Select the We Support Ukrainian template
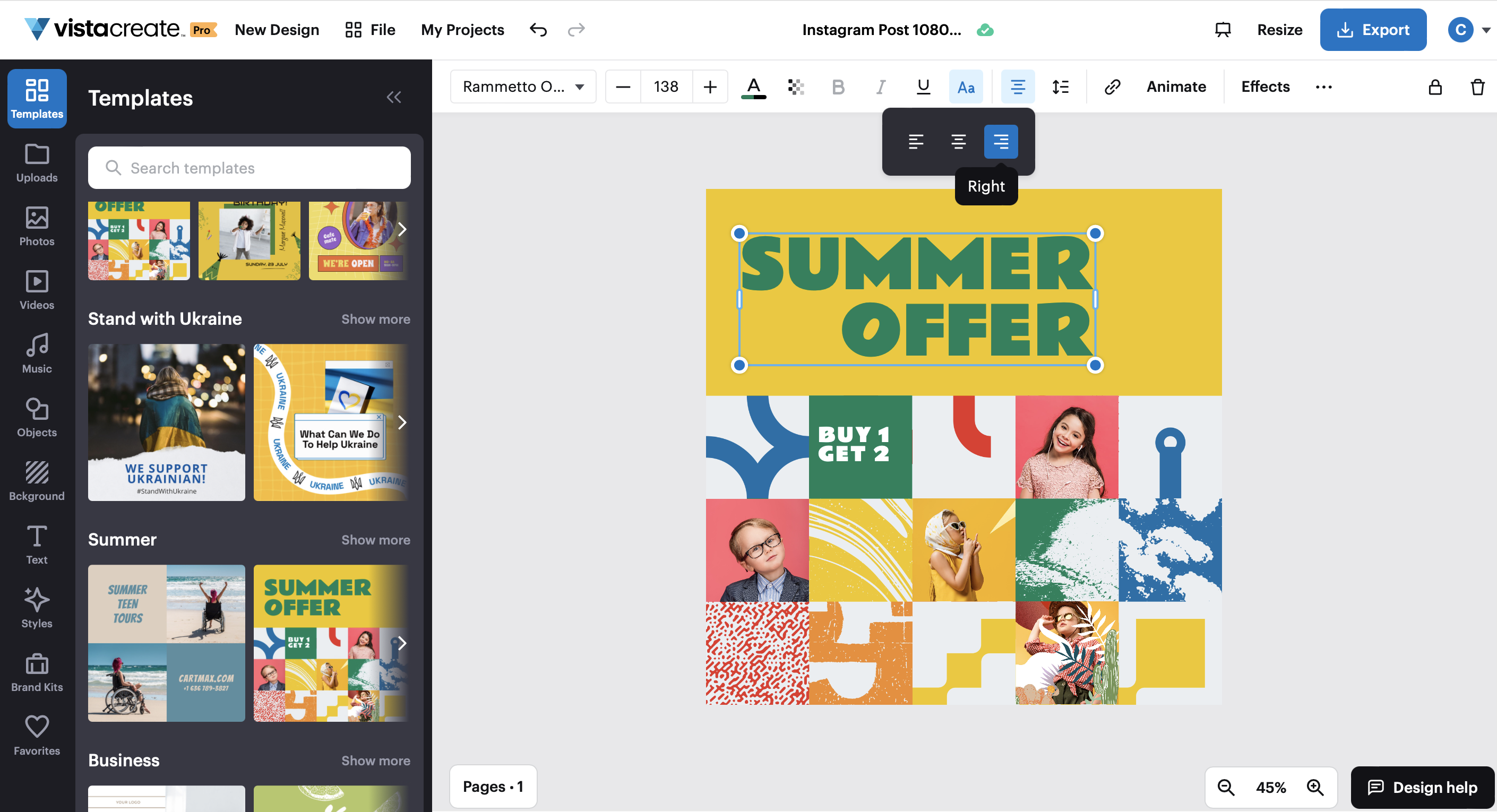 [x=166, y=422]
